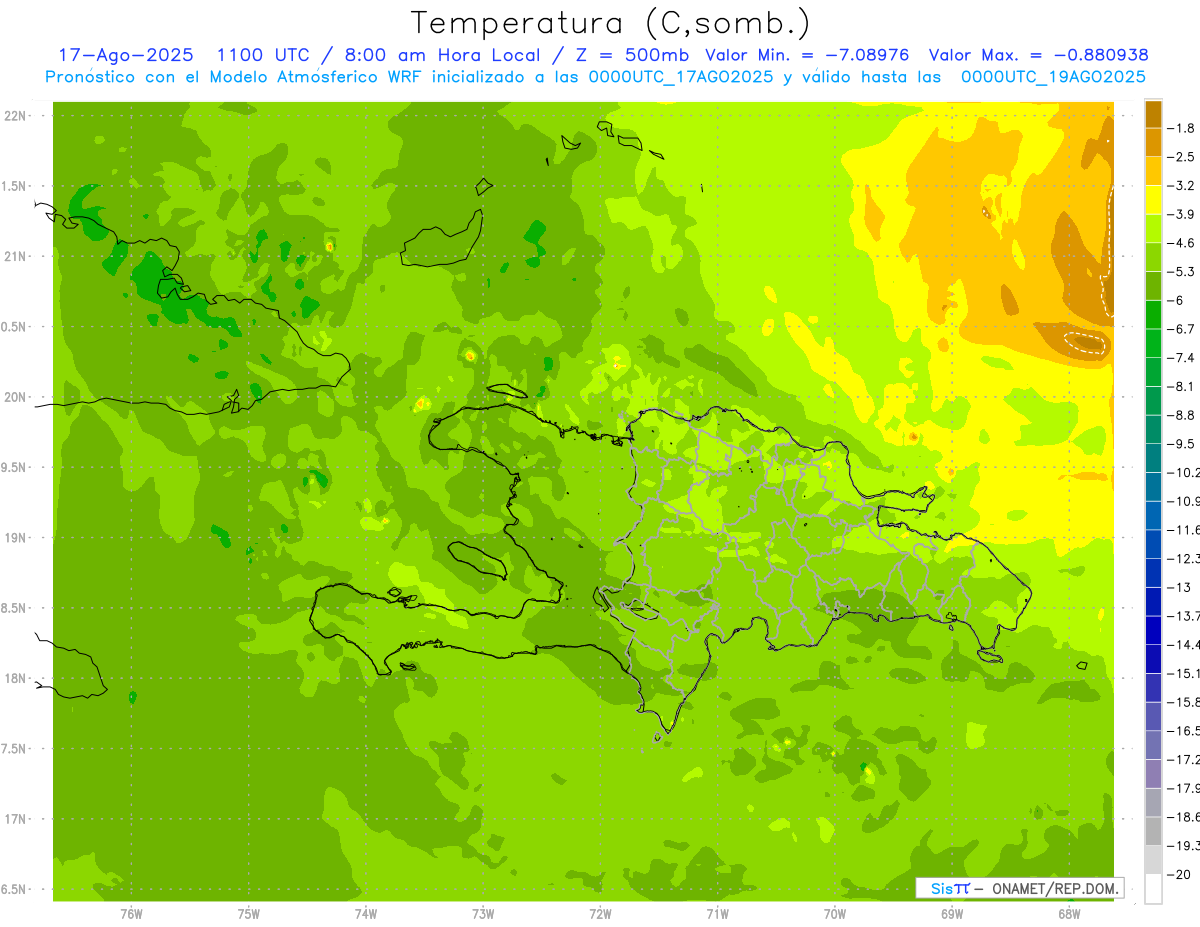Select the date '17-Ago-2025' in header
Screen dimensions: 1200x927
125,55
